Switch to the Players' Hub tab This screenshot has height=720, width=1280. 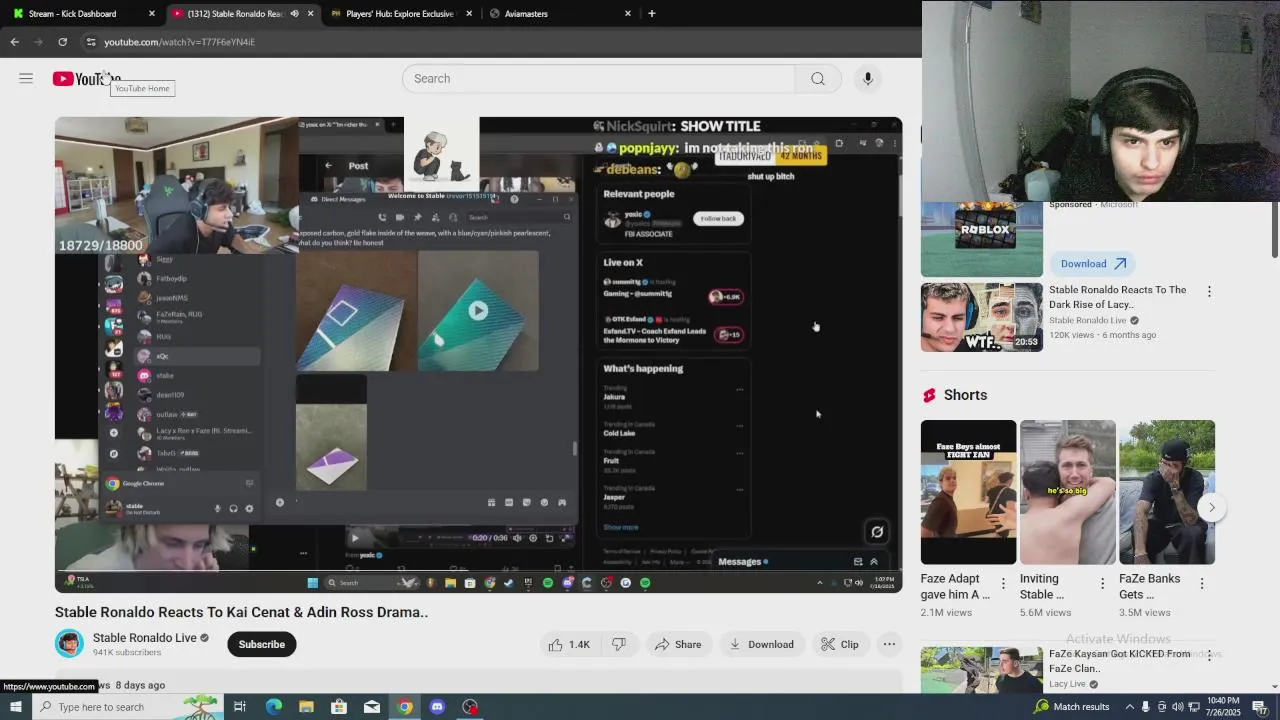click(400, 14)
